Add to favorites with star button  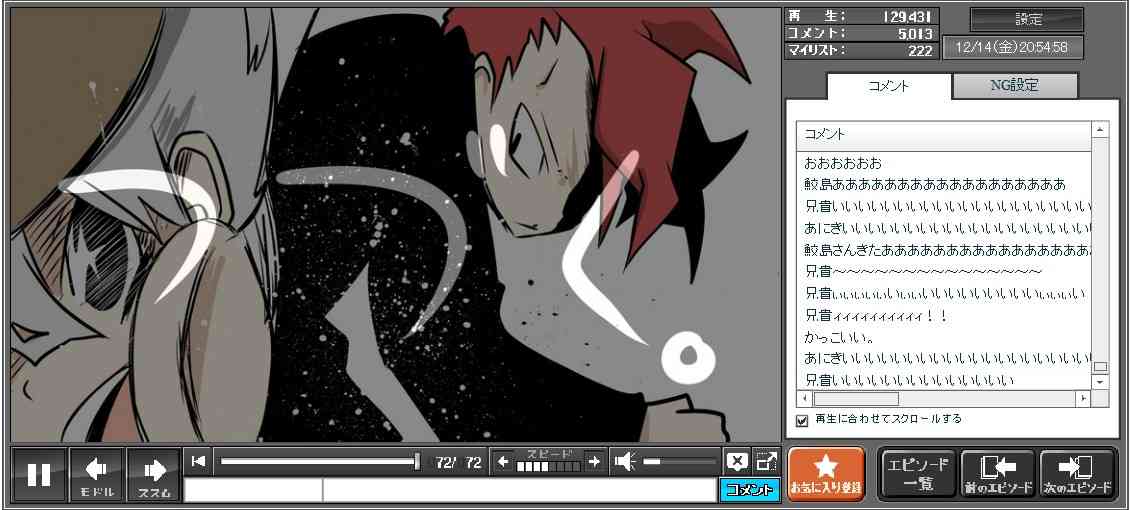pos(825,474)
